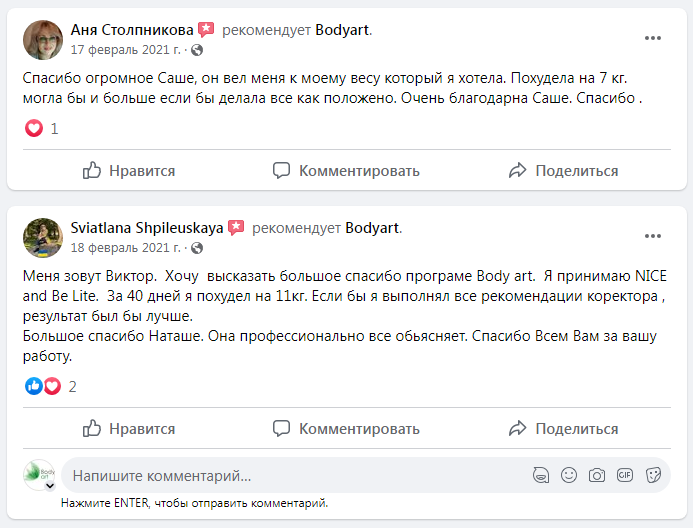This screenshot has height=528, width=693.
Task: Share Аня Столпникова's post
Action: coord(563,171)
